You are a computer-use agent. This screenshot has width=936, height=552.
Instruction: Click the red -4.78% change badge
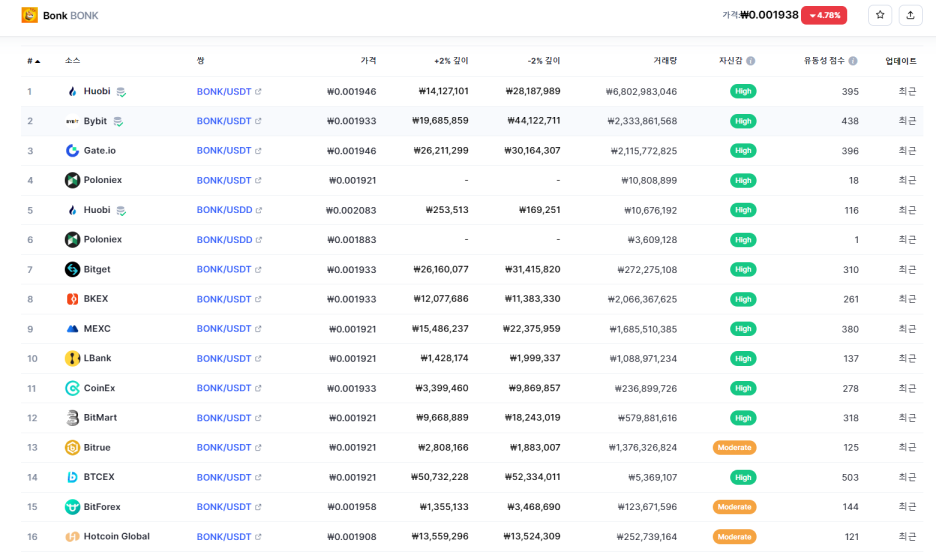click(824, 15)
